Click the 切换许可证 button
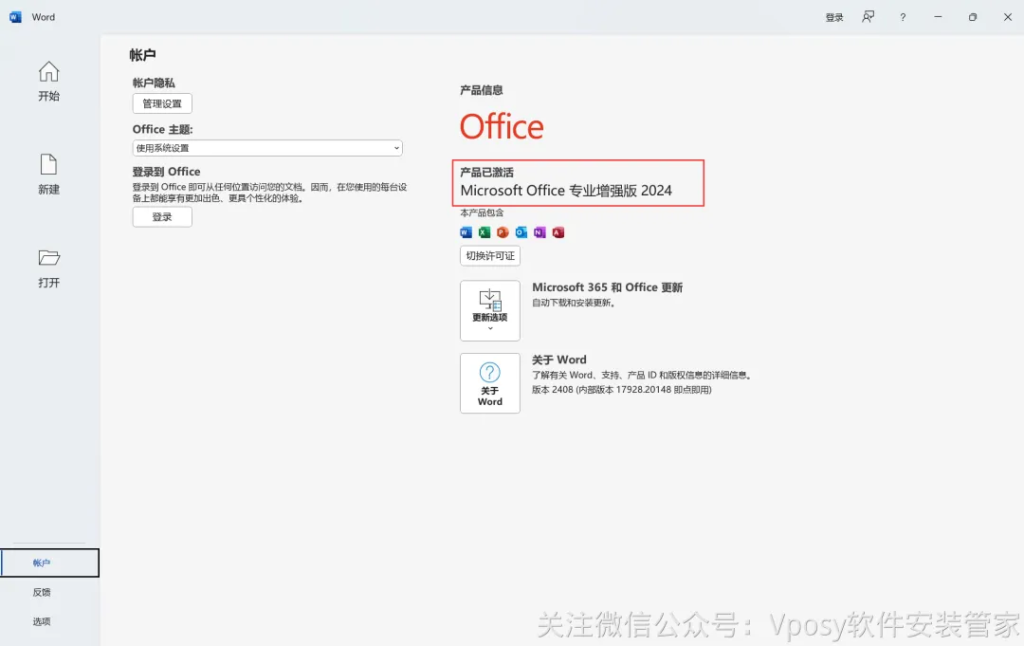 (x=490, y=256)
